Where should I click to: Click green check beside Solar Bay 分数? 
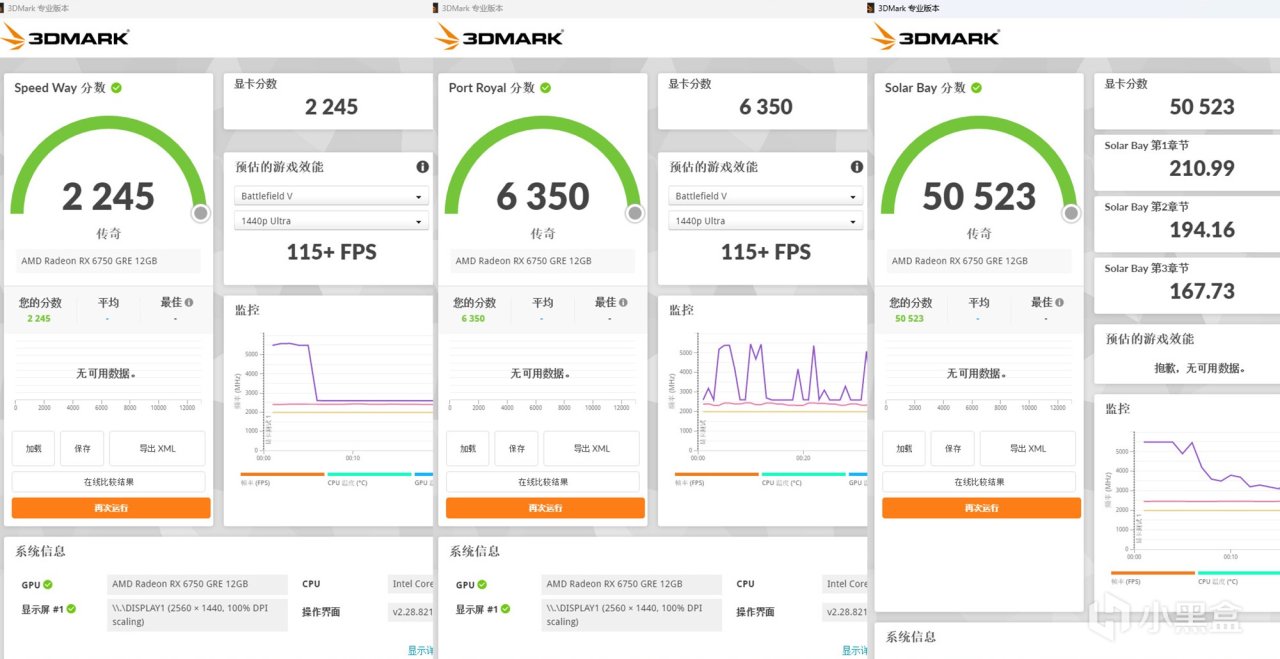click(976, 88)
